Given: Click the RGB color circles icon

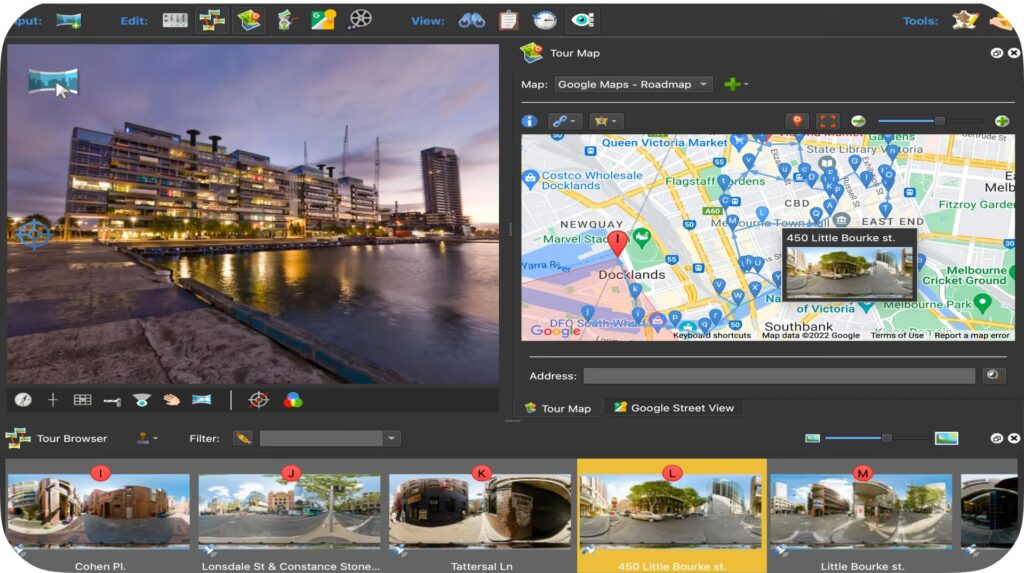Looking at the screenshot, I should (292, 400).
